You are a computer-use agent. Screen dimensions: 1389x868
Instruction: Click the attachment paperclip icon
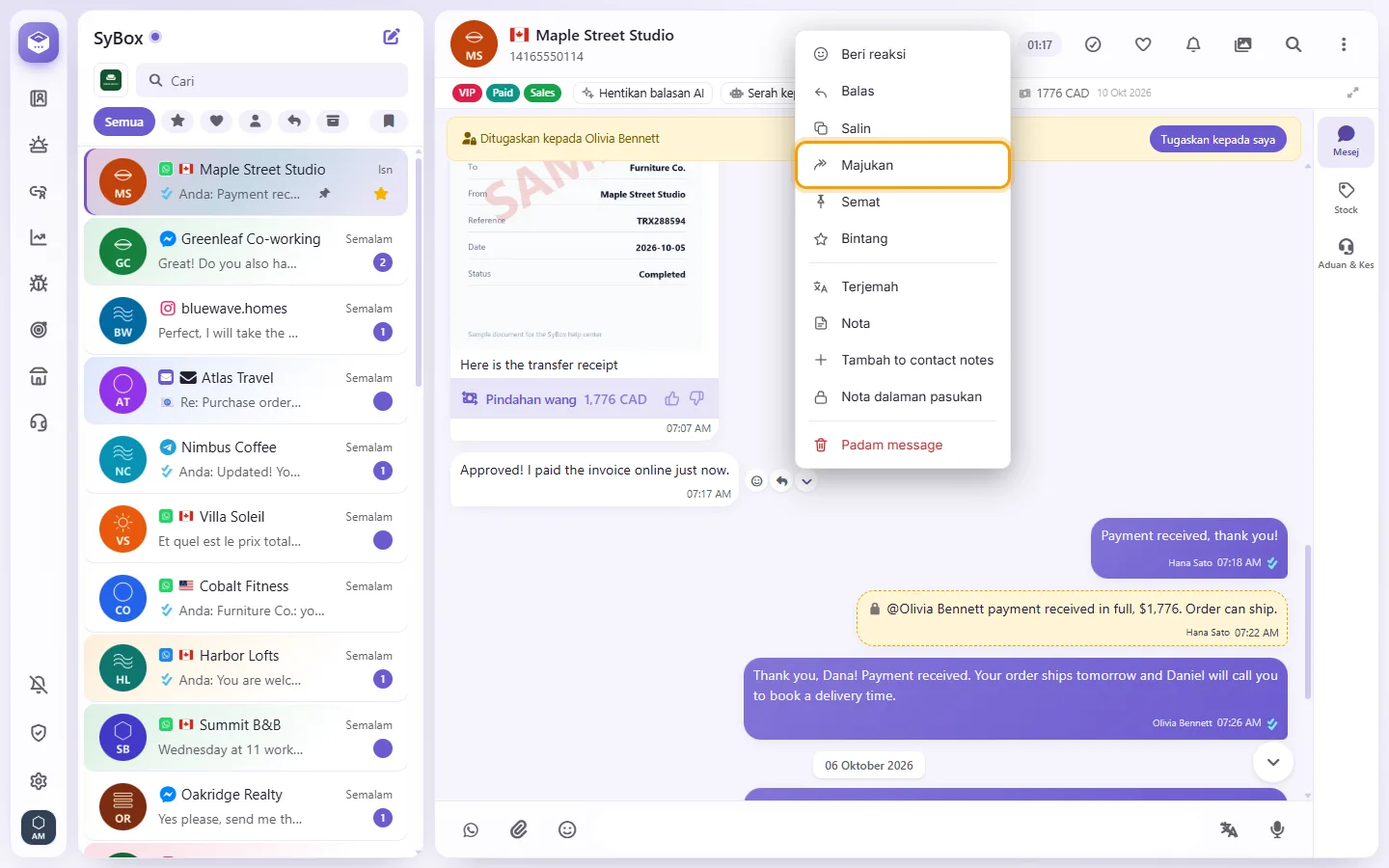click(x=519, y=829)
